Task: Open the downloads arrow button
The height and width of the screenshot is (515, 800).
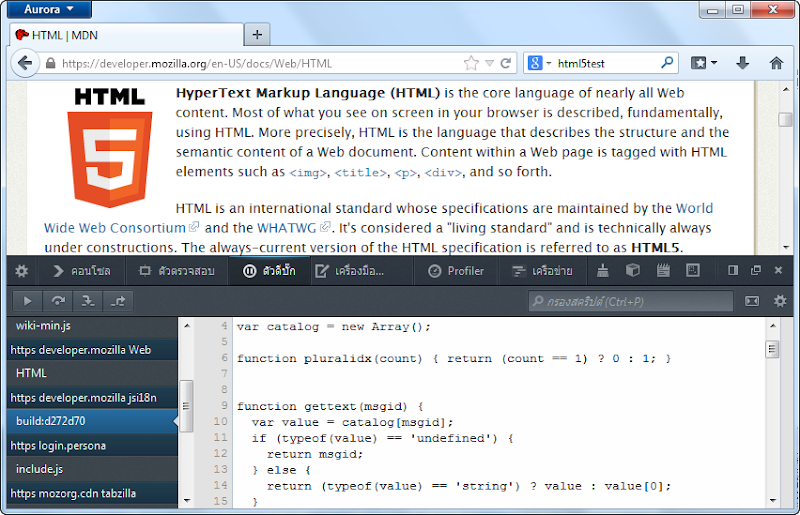Action: [742, 63]
